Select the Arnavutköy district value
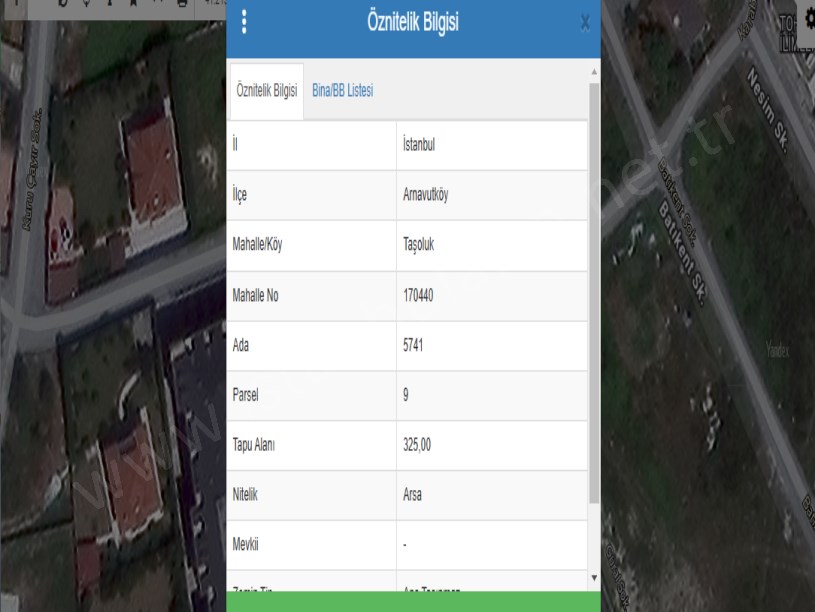Viewport: 815px width, 612px height. coord(425,195)
